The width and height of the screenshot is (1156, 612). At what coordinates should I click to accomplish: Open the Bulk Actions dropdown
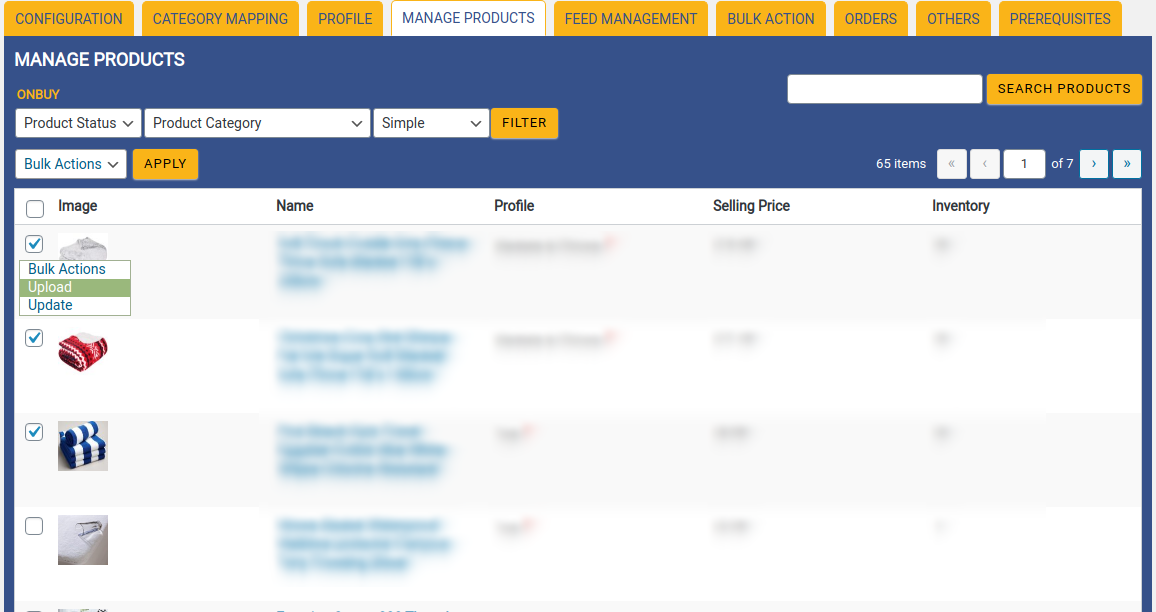[70, 163]
